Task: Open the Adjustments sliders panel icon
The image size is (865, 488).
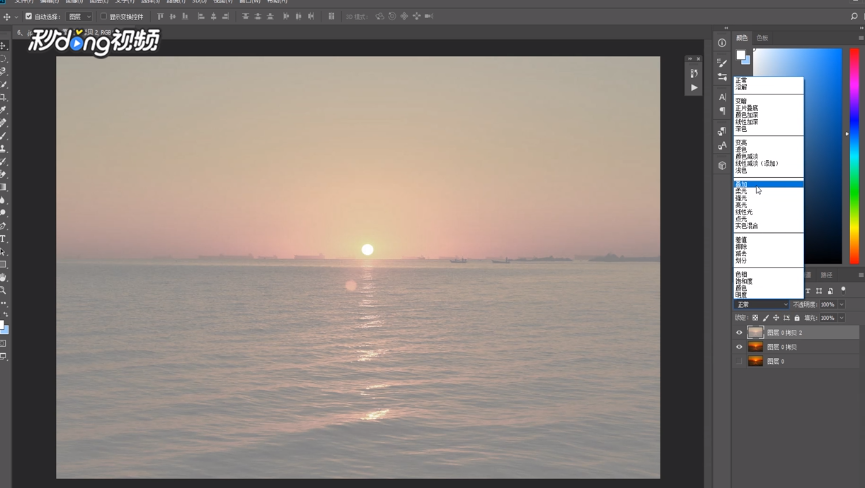Action: [722, 77]
